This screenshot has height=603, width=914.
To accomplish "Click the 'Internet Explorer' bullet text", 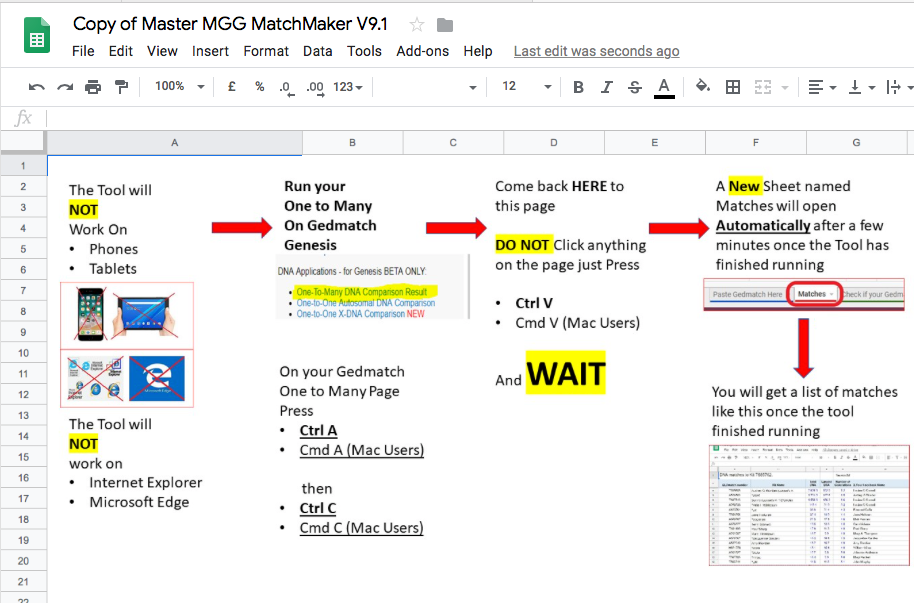I will click(x=146, y=483).
